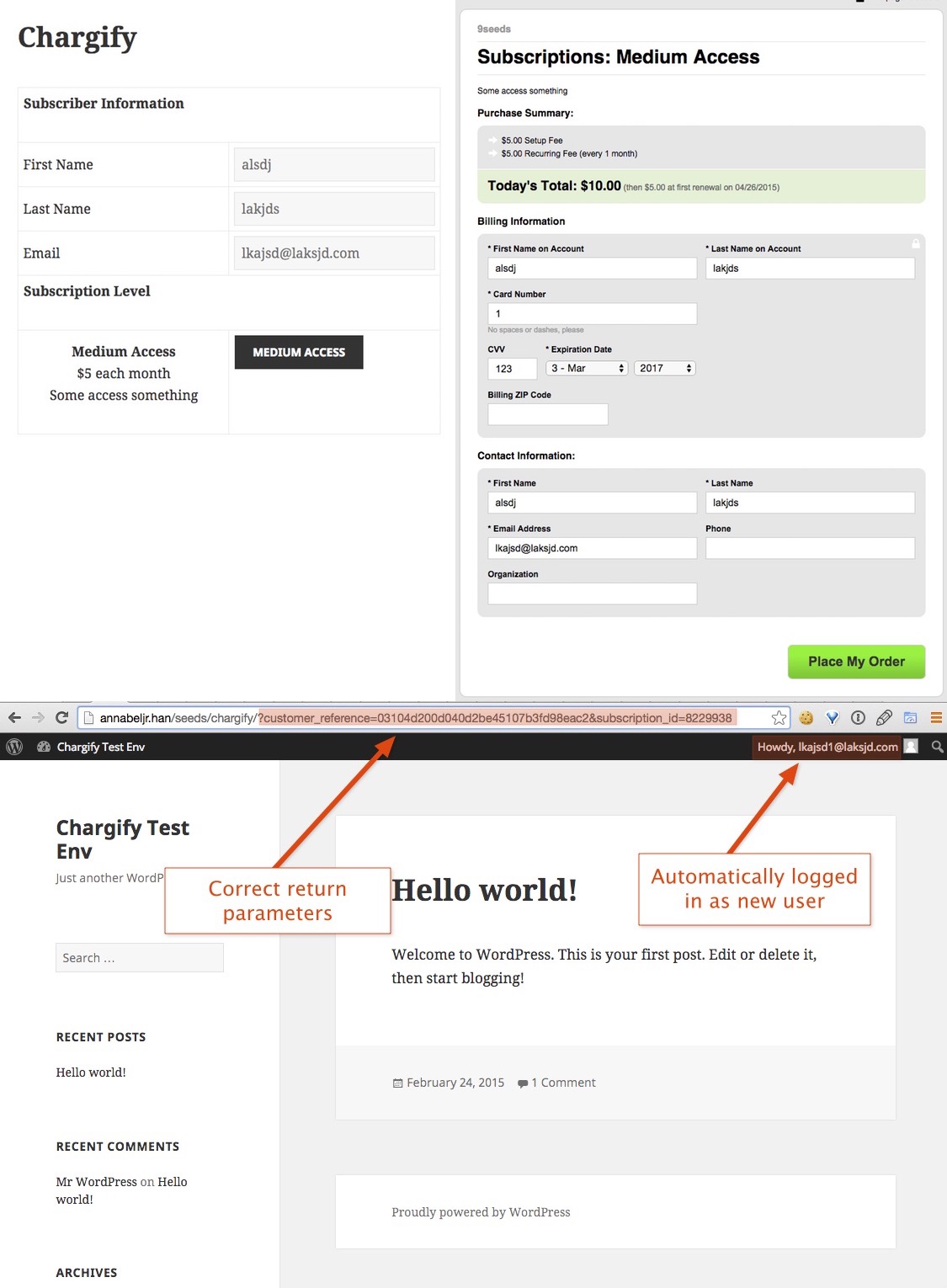Reload the page with the refresh icon
Image resolution: width=947 pixels, height=1288 pixels.
[61, 718]
